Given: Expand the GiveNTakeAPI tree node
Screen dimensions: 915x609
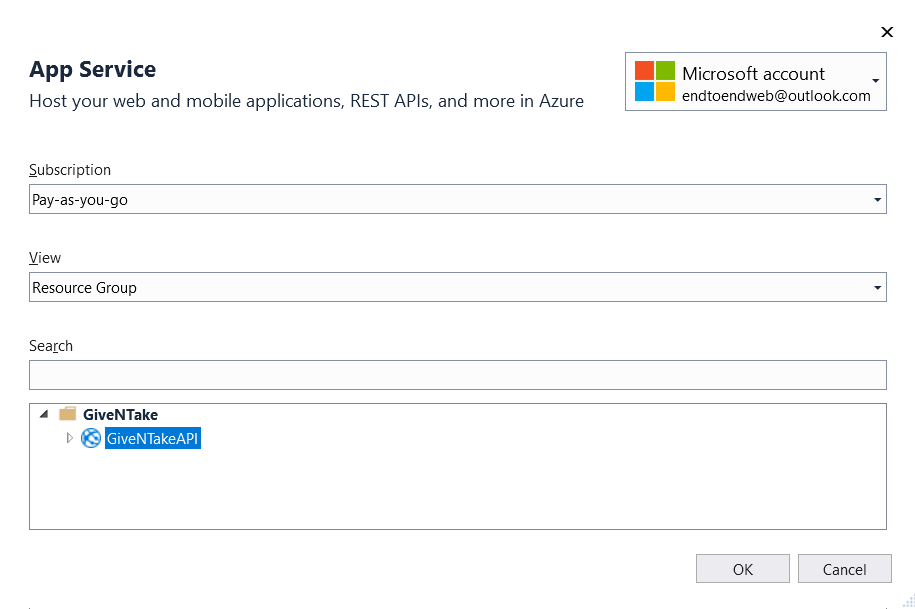Looking at the screenshot, I should pyautogui.click(x=69, y=438).
